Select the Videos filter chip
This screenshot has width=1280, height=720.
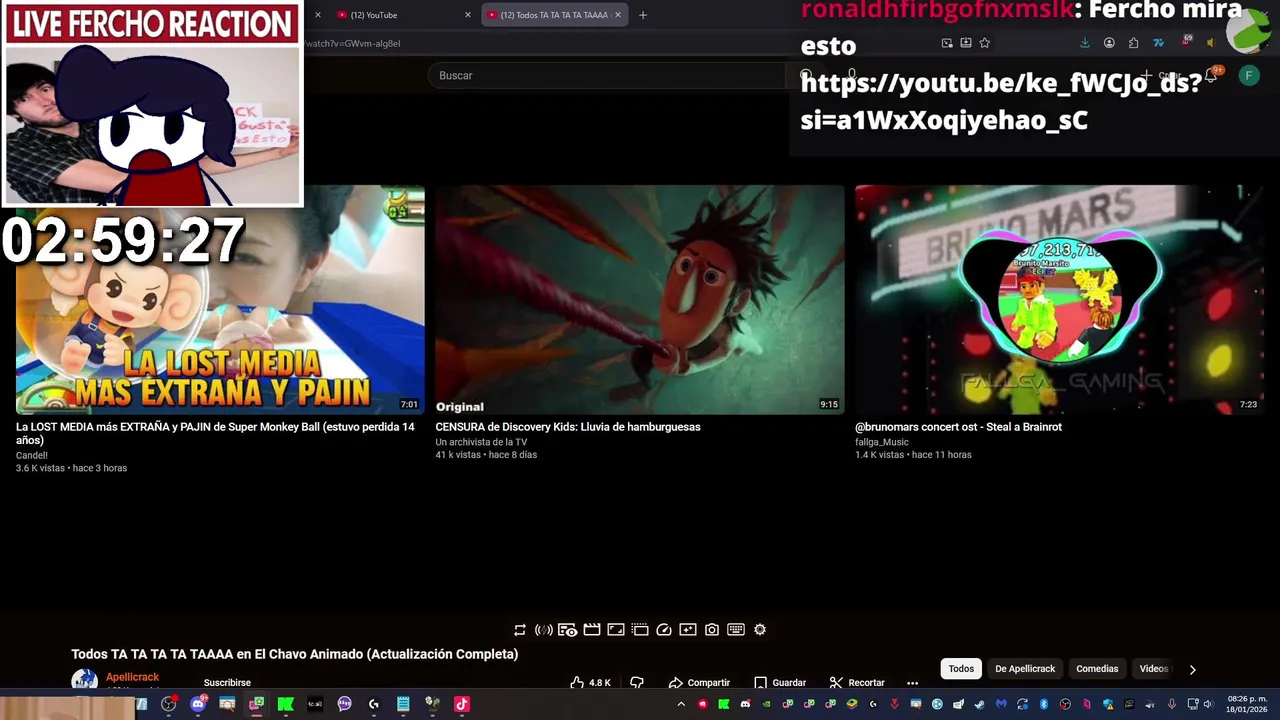click(1153, 669)
